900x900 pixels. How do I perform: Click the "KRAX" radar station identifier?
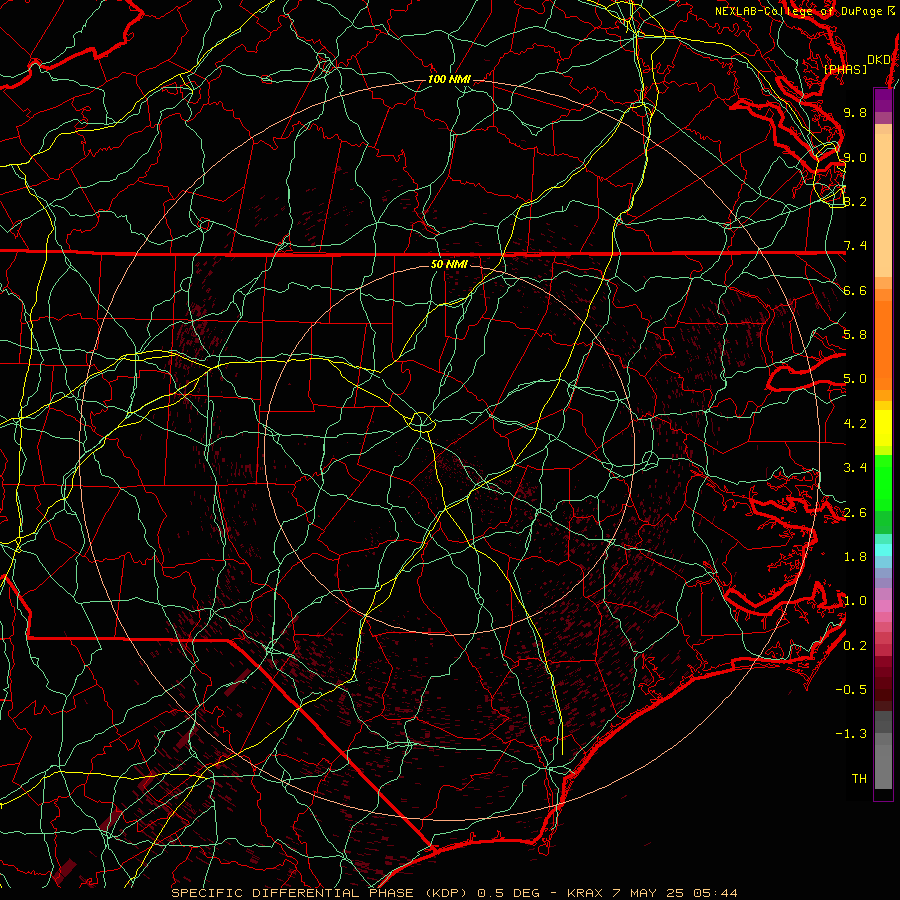click(x=585, y=893)
